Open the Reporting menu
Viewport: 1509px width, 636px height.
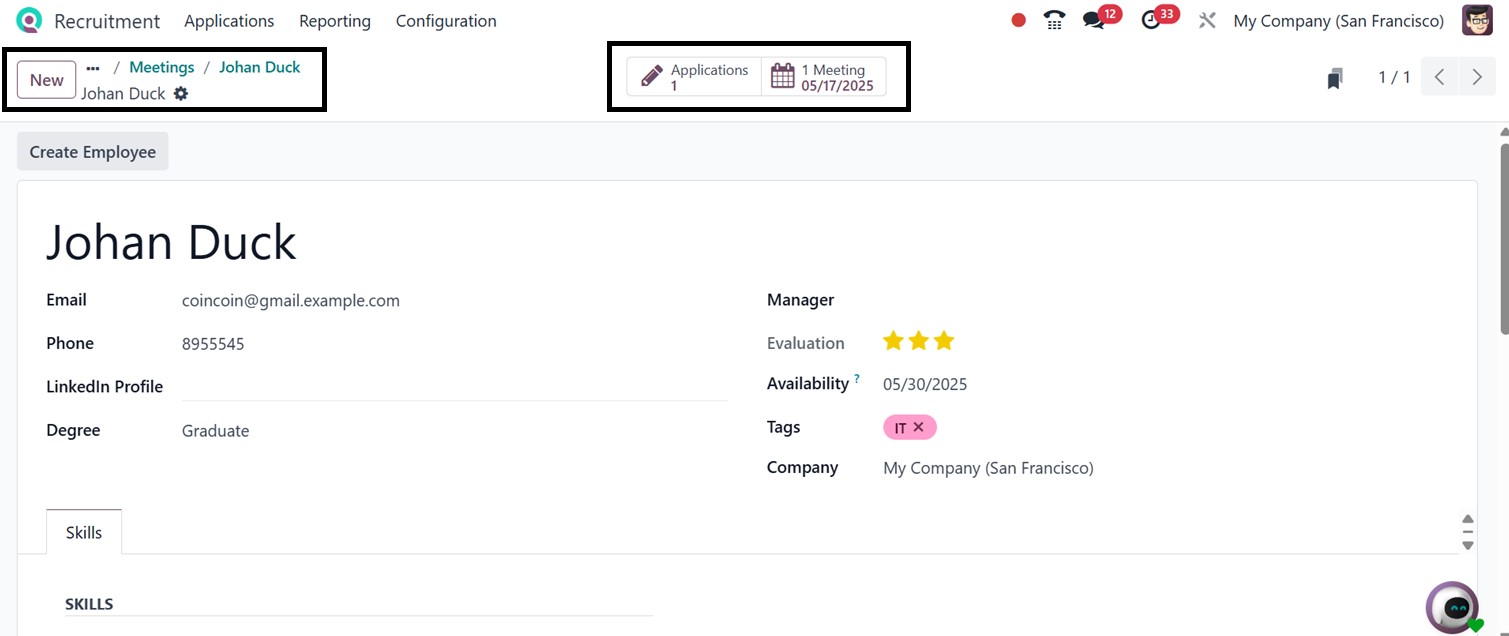point(335,21)
